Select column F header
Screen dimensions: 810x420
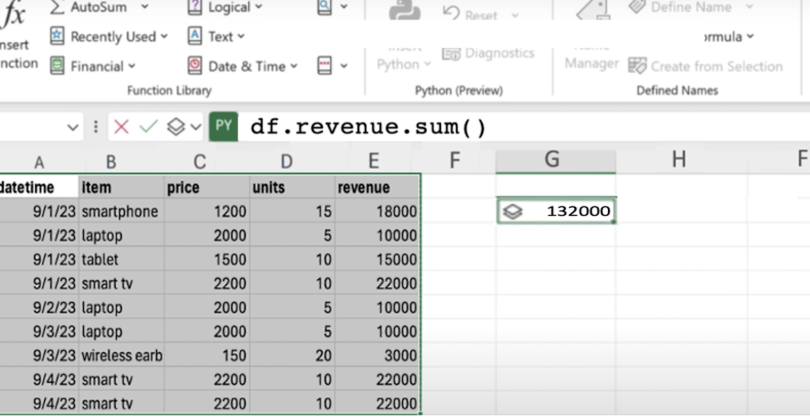[455, 160]
